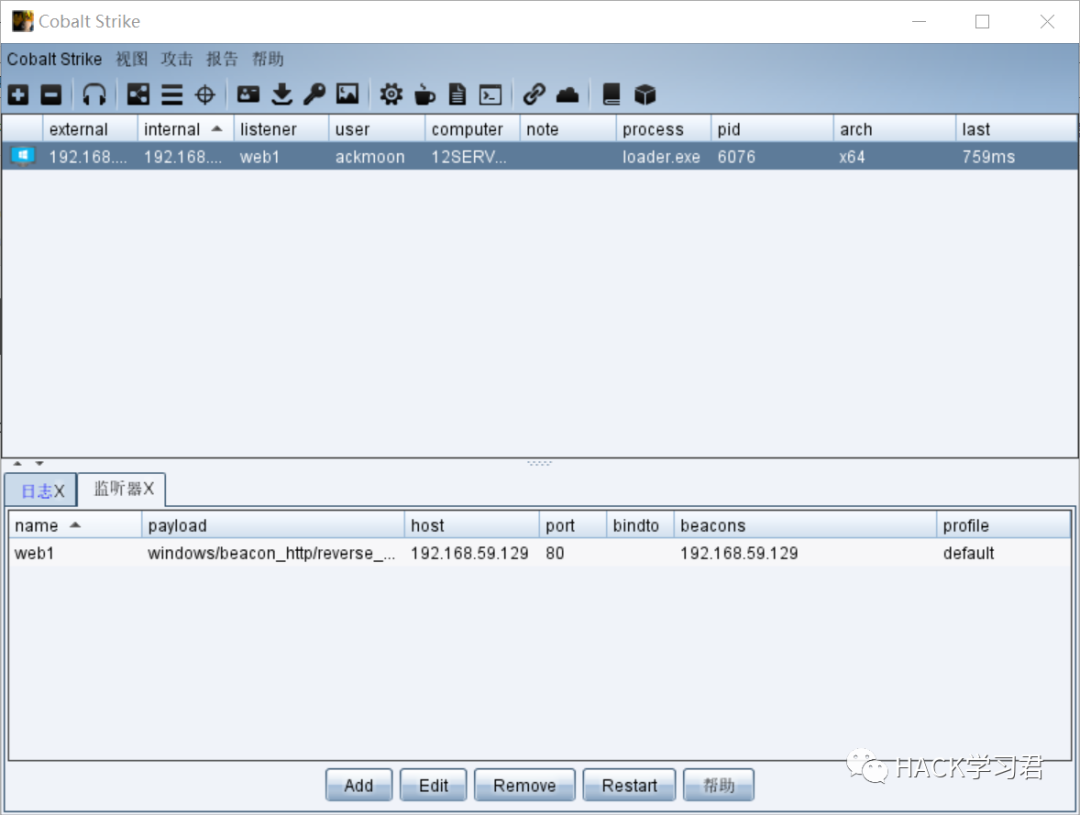Sort sessions by internal column header

pyautogui.click(x=185, y=129)
